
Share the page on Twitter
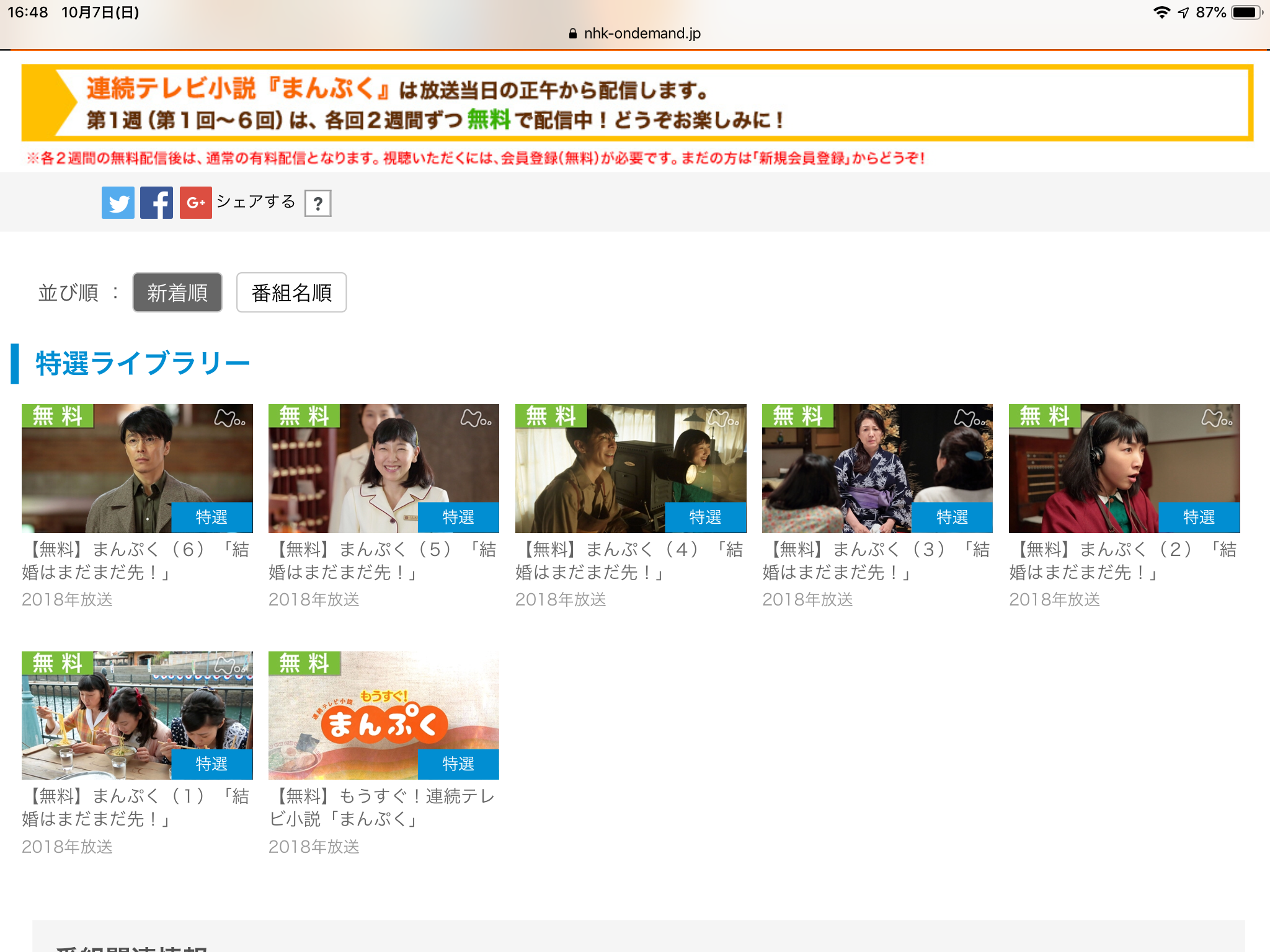[118, 203]
